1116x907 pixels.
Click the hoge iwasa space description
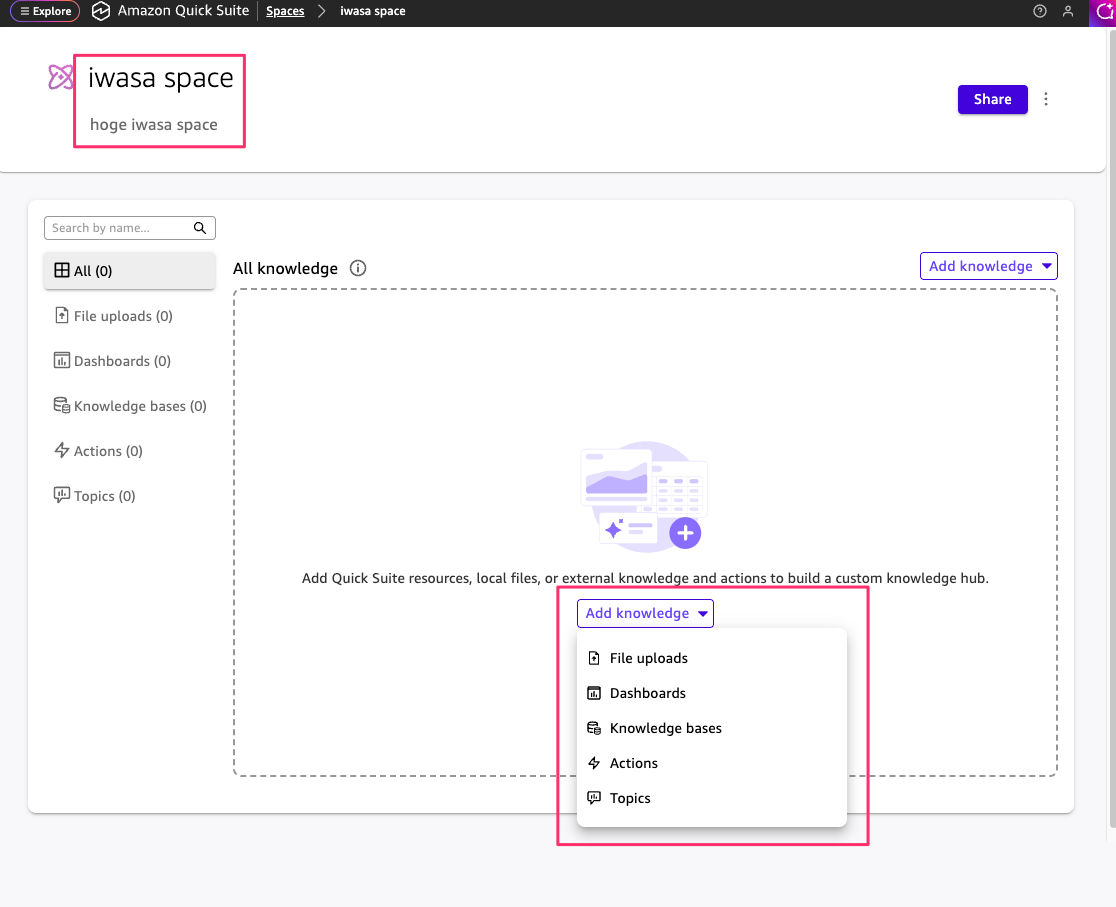coord(154,125)
